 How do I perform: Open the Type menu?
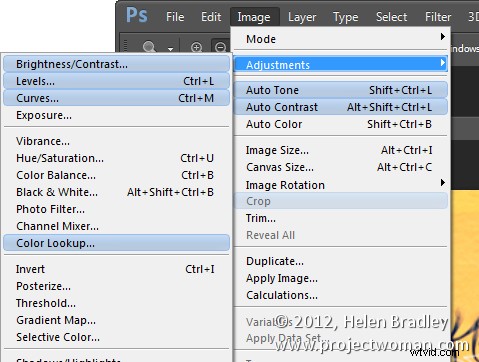pyautogui.click(x=346, y=17)
